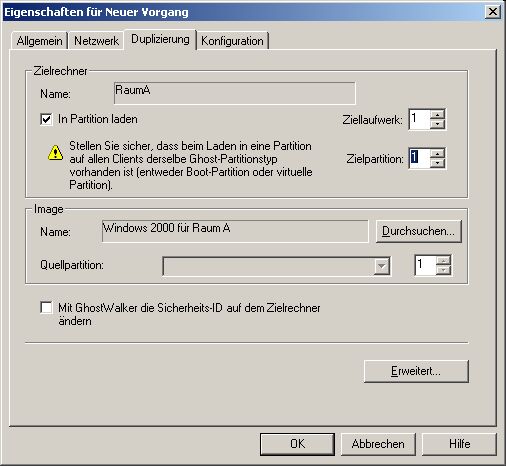Increase the Ziellaufwerk value with up arrow

(437, 114)
